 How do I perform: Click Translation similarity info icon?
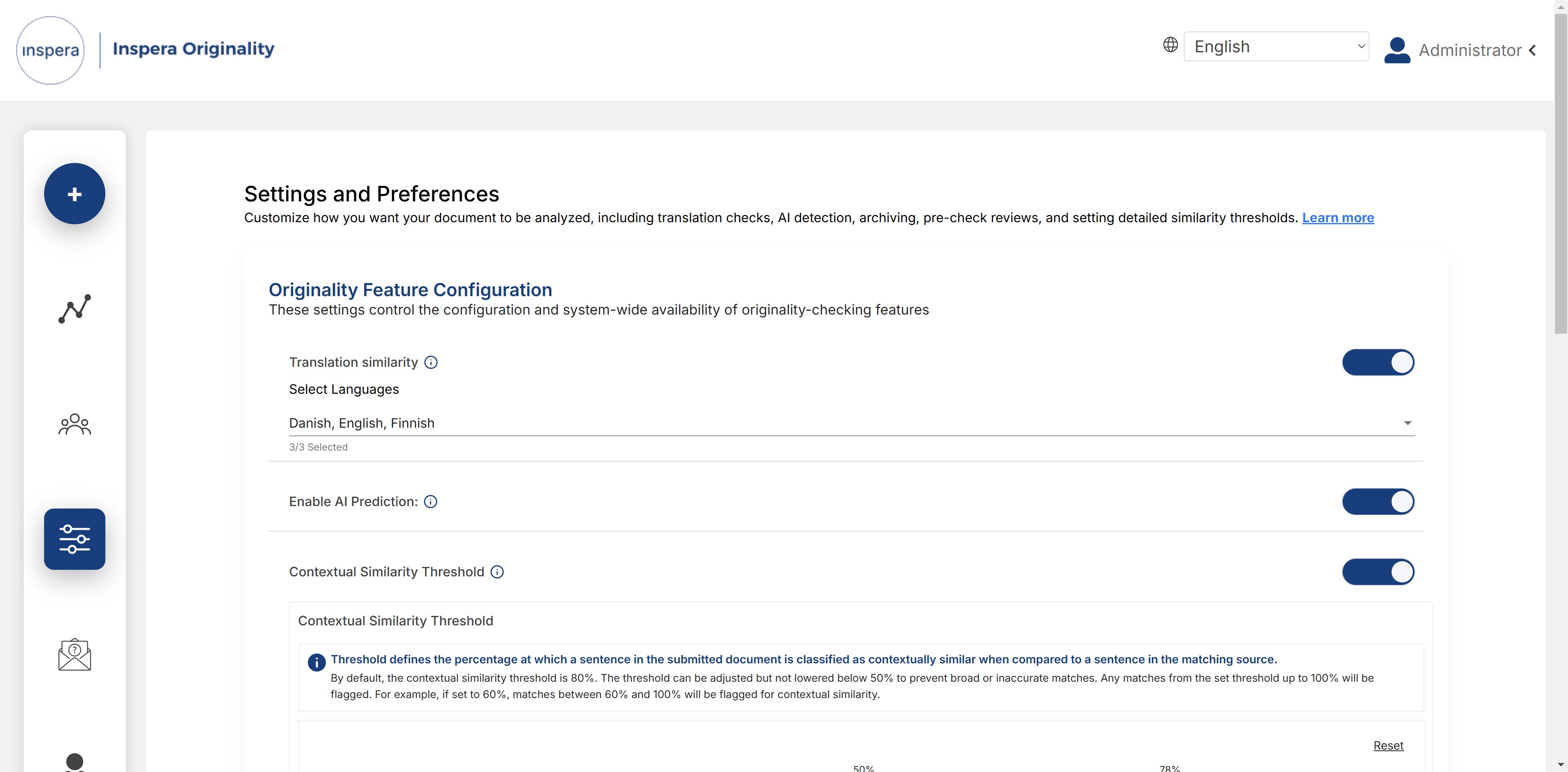[x=431, y=362]
